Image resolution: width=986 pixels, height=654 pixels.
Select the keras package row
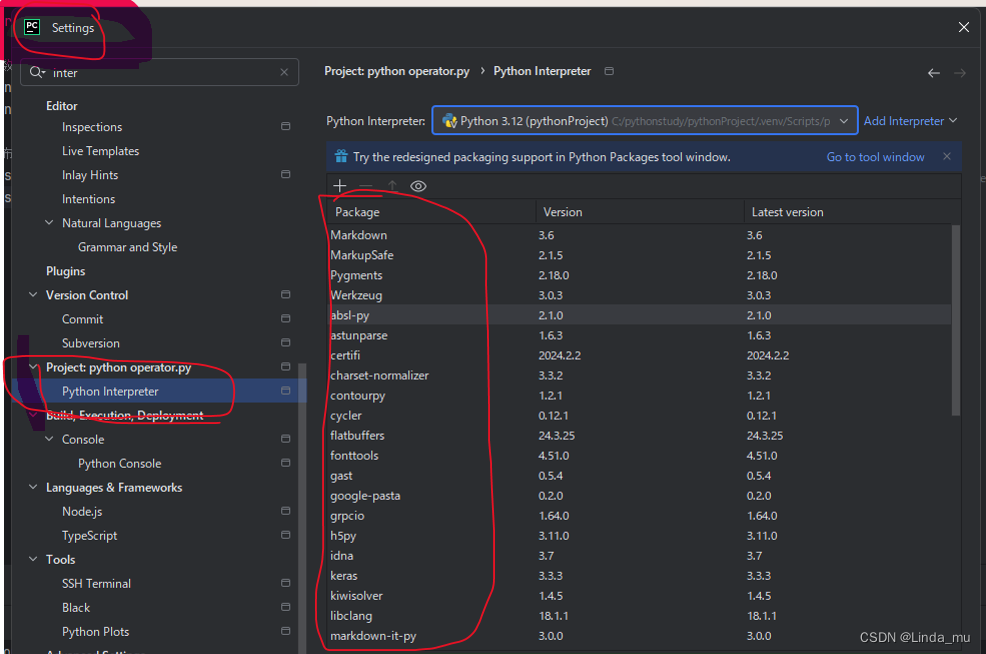(x=639, y=575)
